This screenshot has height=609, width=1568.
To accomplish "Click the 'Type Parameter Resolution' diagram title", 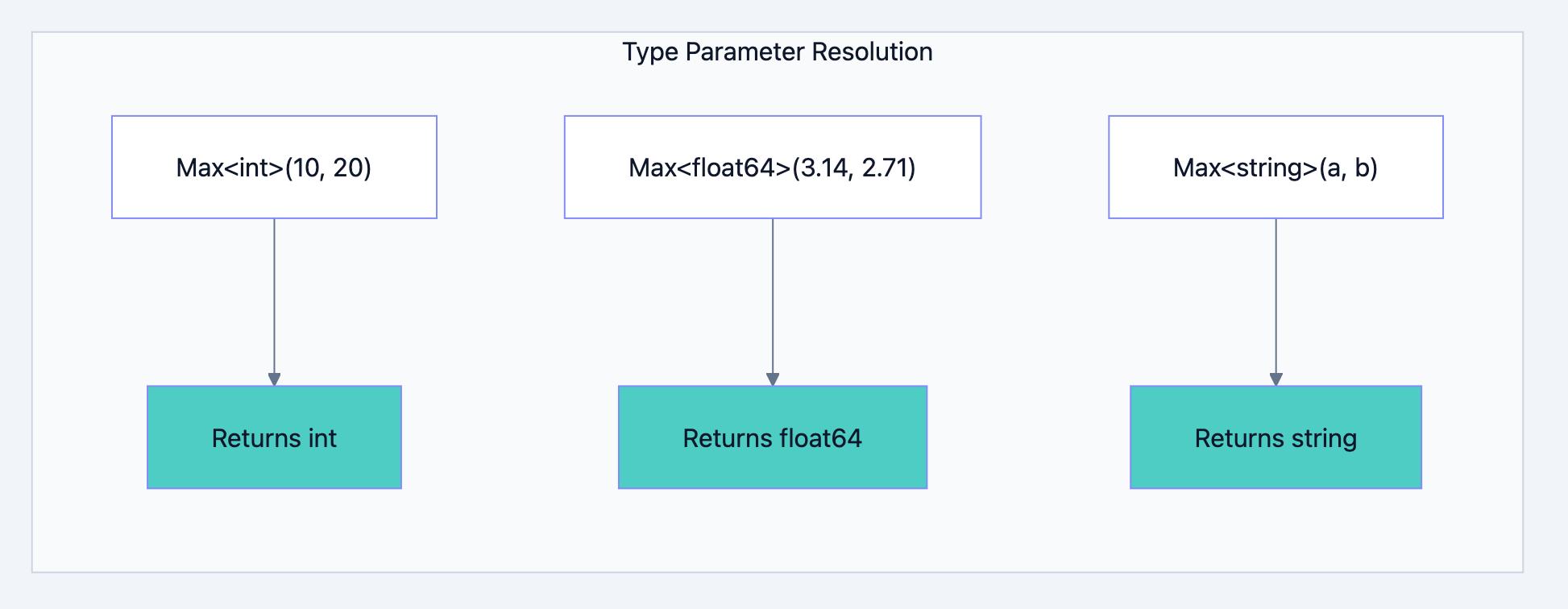I will tap(777, 52).
